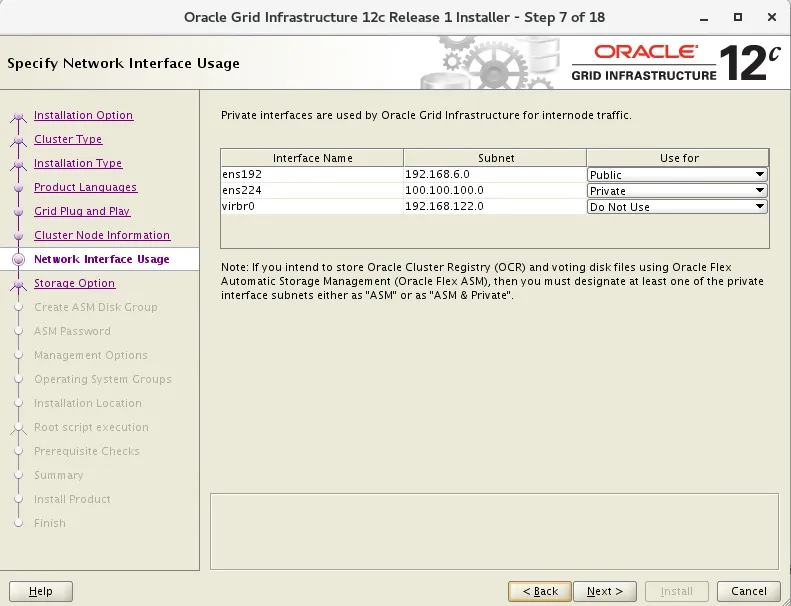Cancel the installer
Viewport: 791px width, 606px height.
[x=749, y=591]
